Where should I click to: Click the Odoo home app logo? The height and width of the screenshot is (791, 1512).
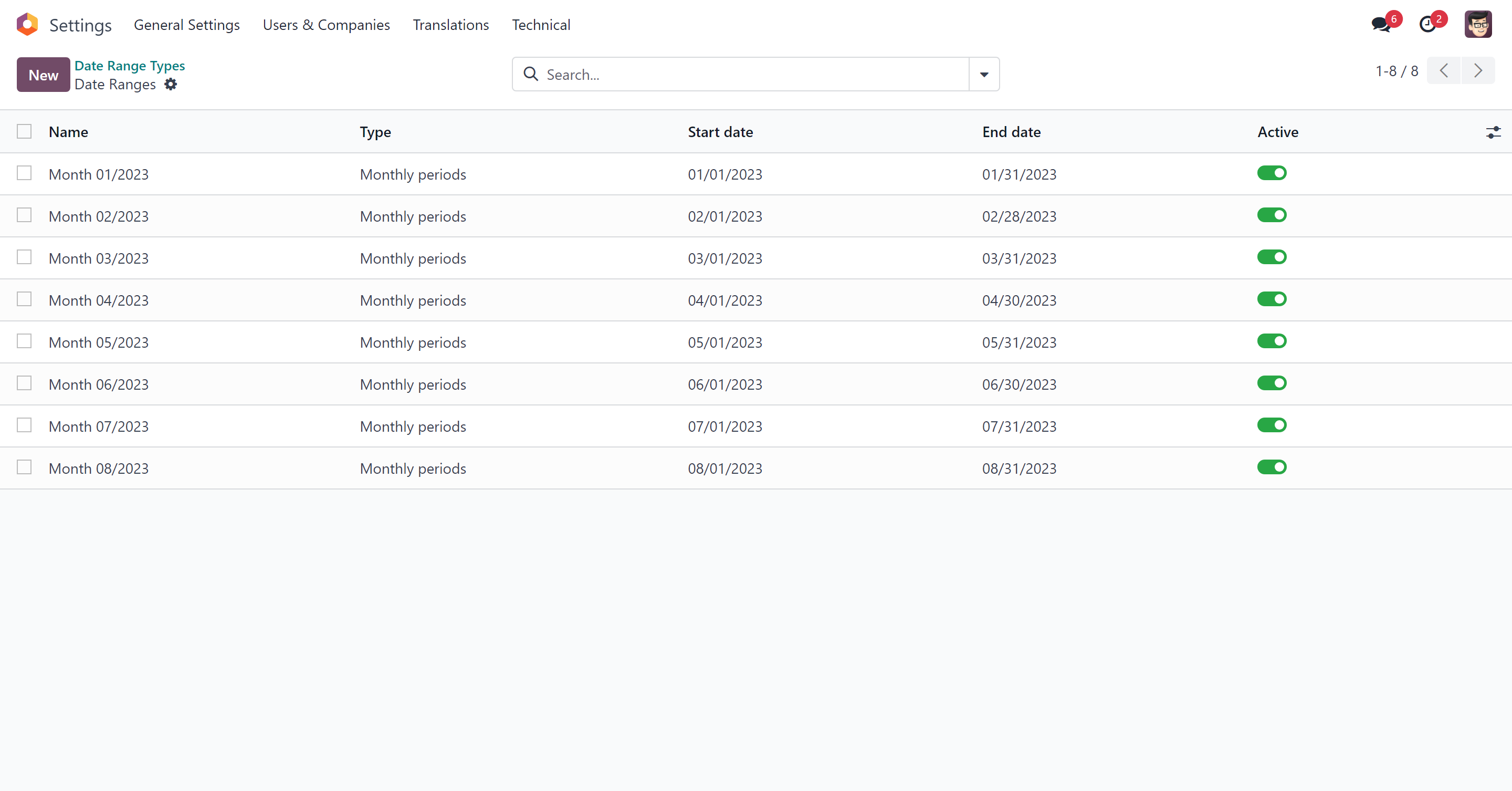tap(27, 25)
